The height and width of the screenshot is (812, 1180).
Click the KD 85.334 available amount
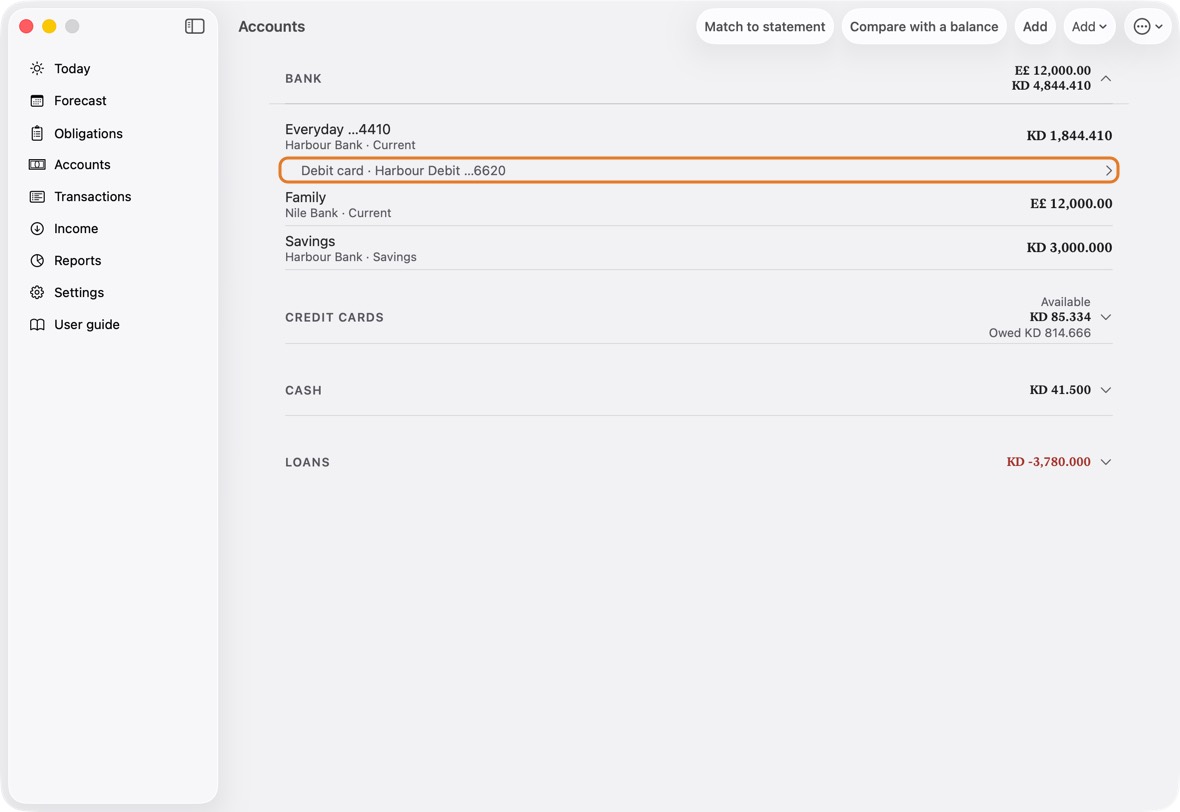1060,317
